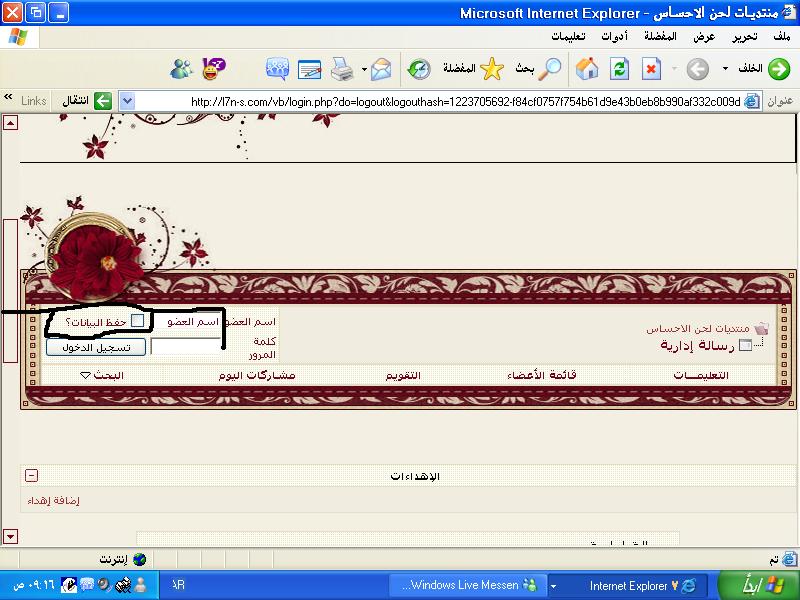Image resolution: width=800 pixels, height=600 pixels.
Task: Click the green Go (انتقال) button
Action: 87,101
